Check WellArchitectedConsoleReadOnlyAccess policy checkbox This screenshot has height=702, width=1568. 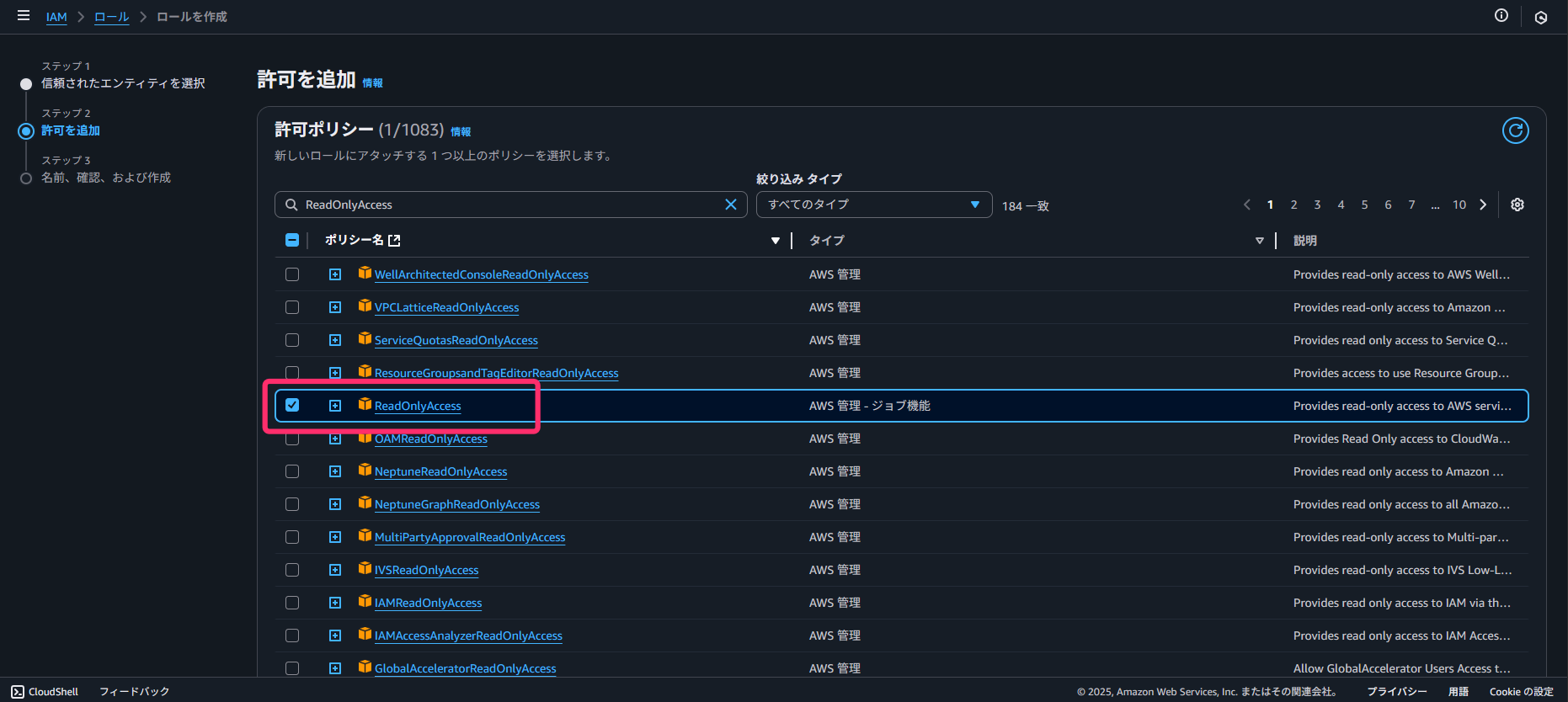tap(292, 274)
